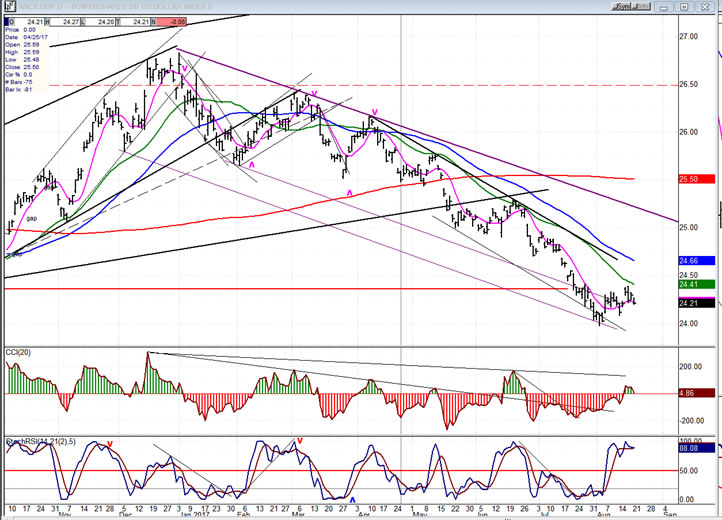The width and height of the screenshot is (722, 520).
Task: Click the L field showing 24.20
Action: (x=98, y=22)
